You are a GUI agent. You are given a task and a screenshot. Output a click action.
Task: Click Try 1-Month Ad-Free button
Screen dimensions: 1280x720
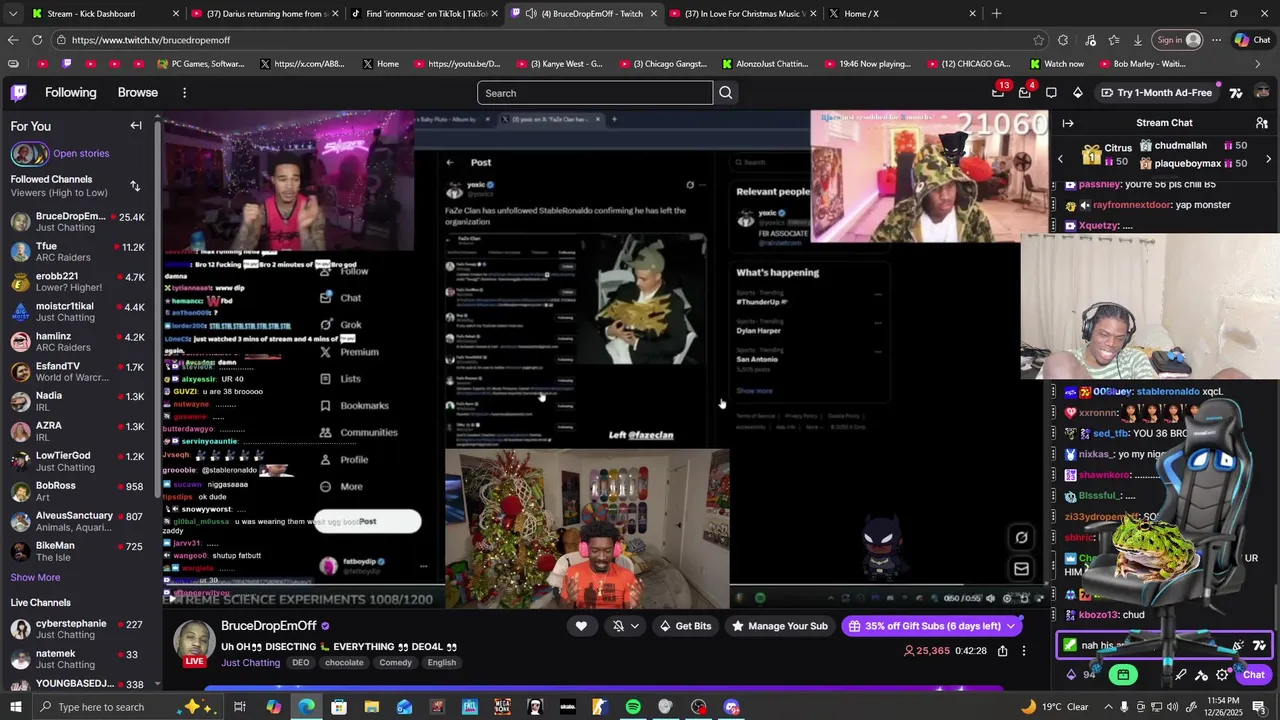coord(1156,93)
